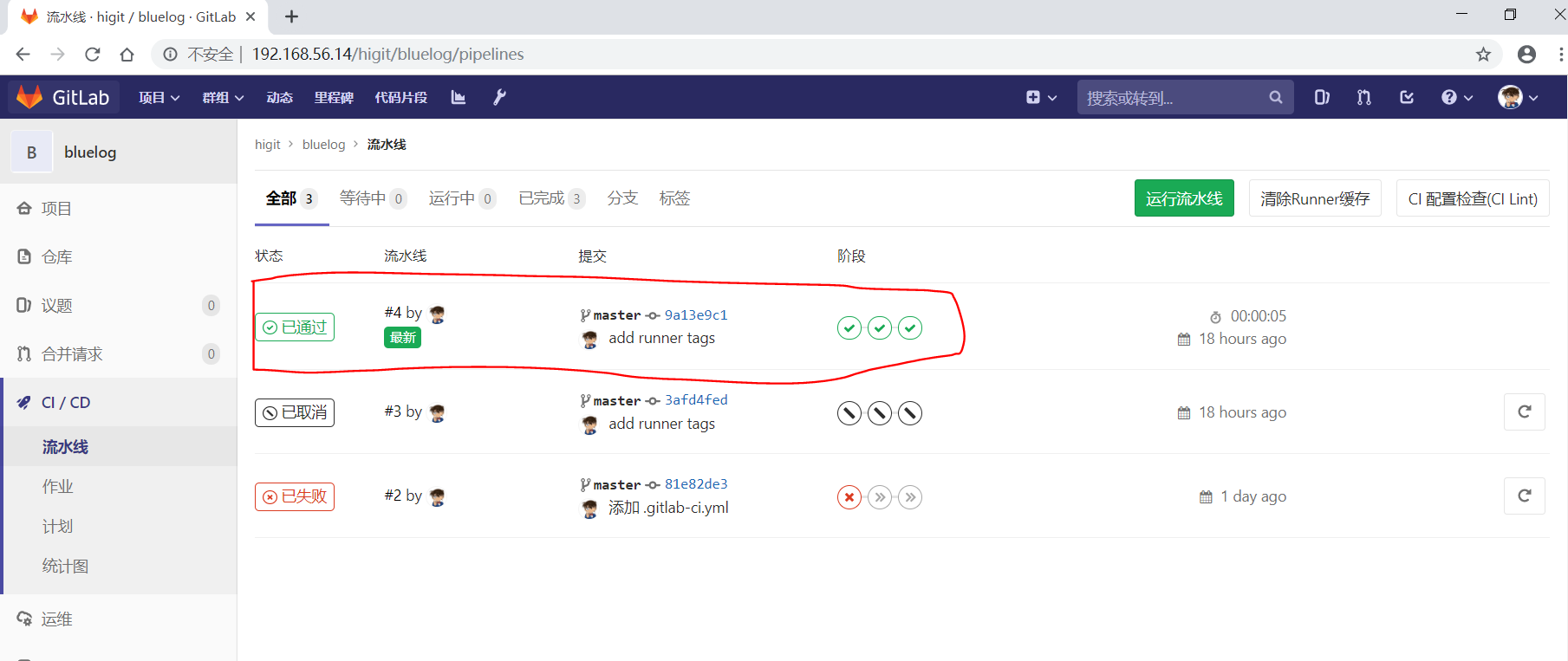1568x661 pixels.
Task: Open 代码片段 in the top navbar
Action: [x=400, y=97]
